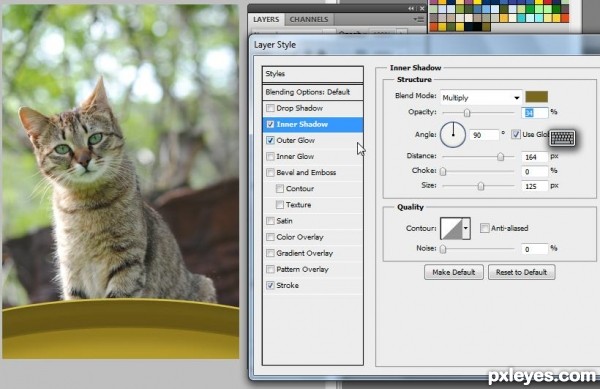Screen dimensions: 600x389
Task: Uncheck the Inner Shadow effect checkbox
Action: [270, 124]
